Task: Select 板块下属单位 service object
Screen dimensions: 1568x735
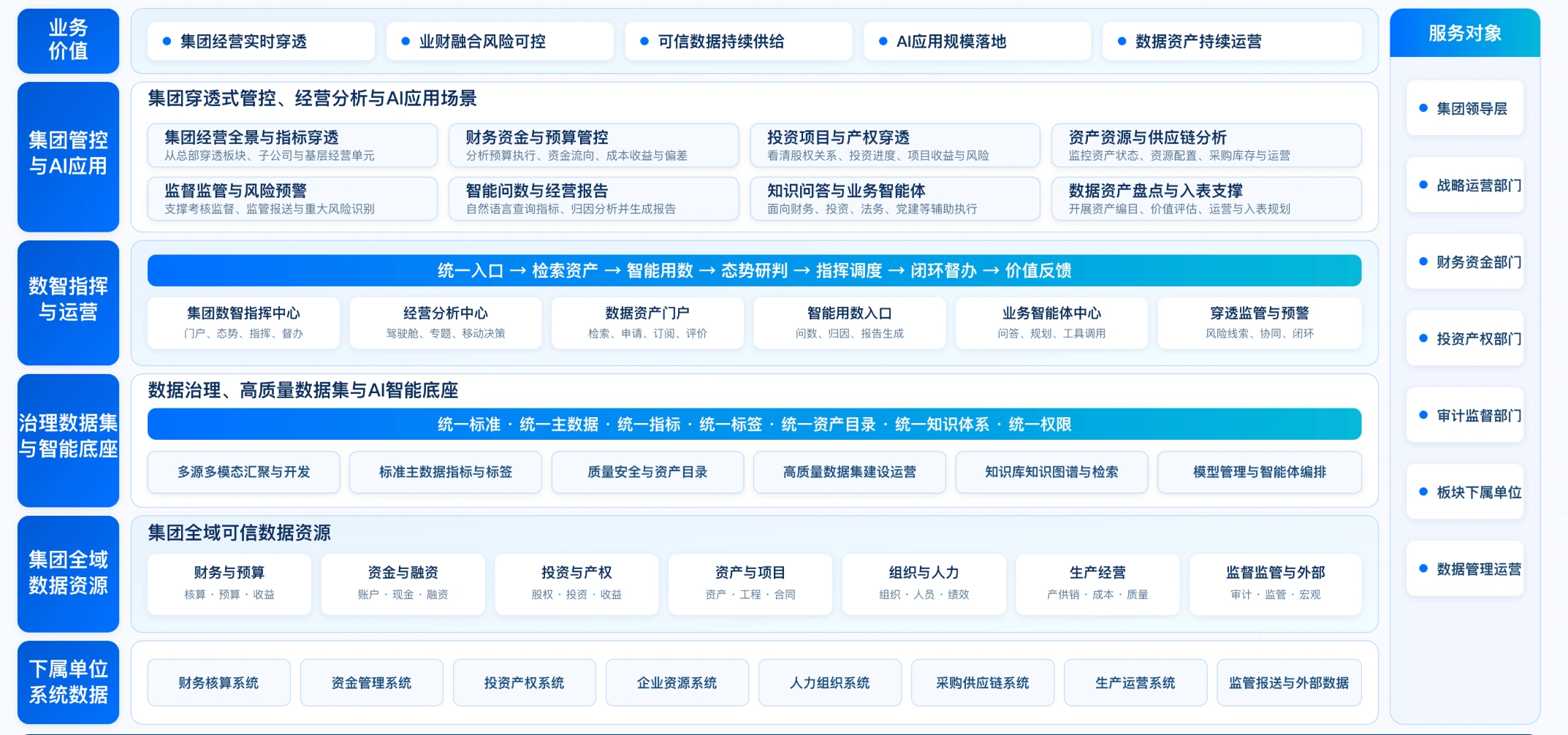Action: (x=1465, y=492)
